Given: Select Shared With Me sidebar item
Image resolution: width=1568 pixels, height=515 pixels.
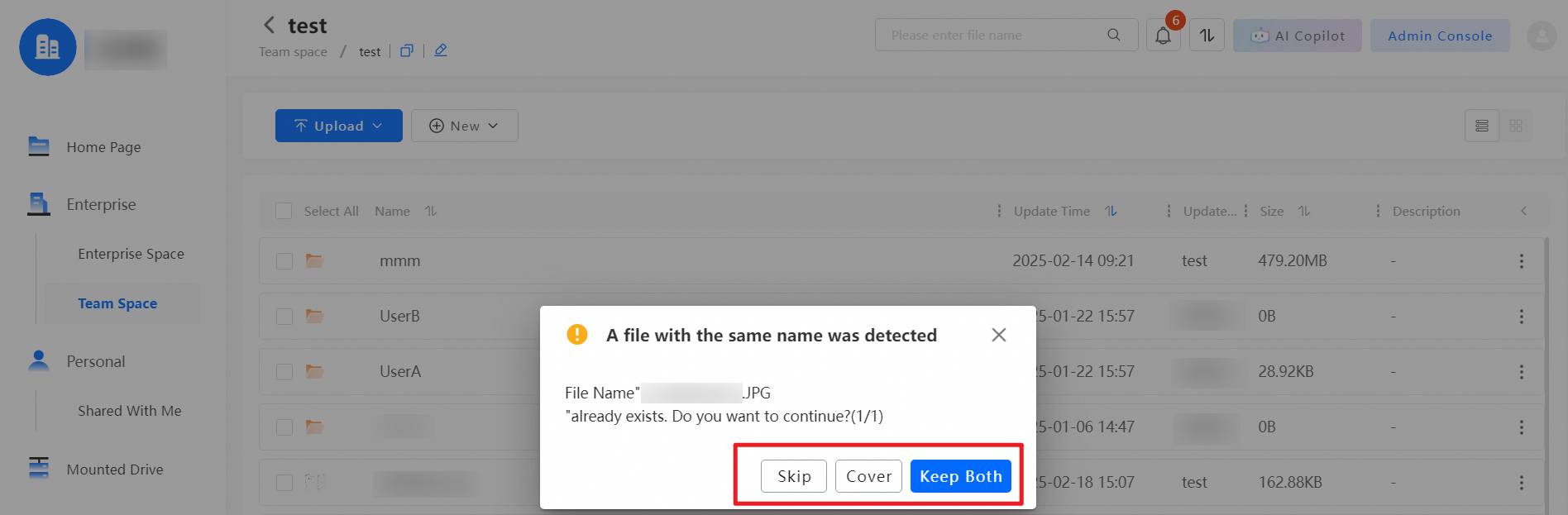Looking at the screenshot, I should coord(129,411).
